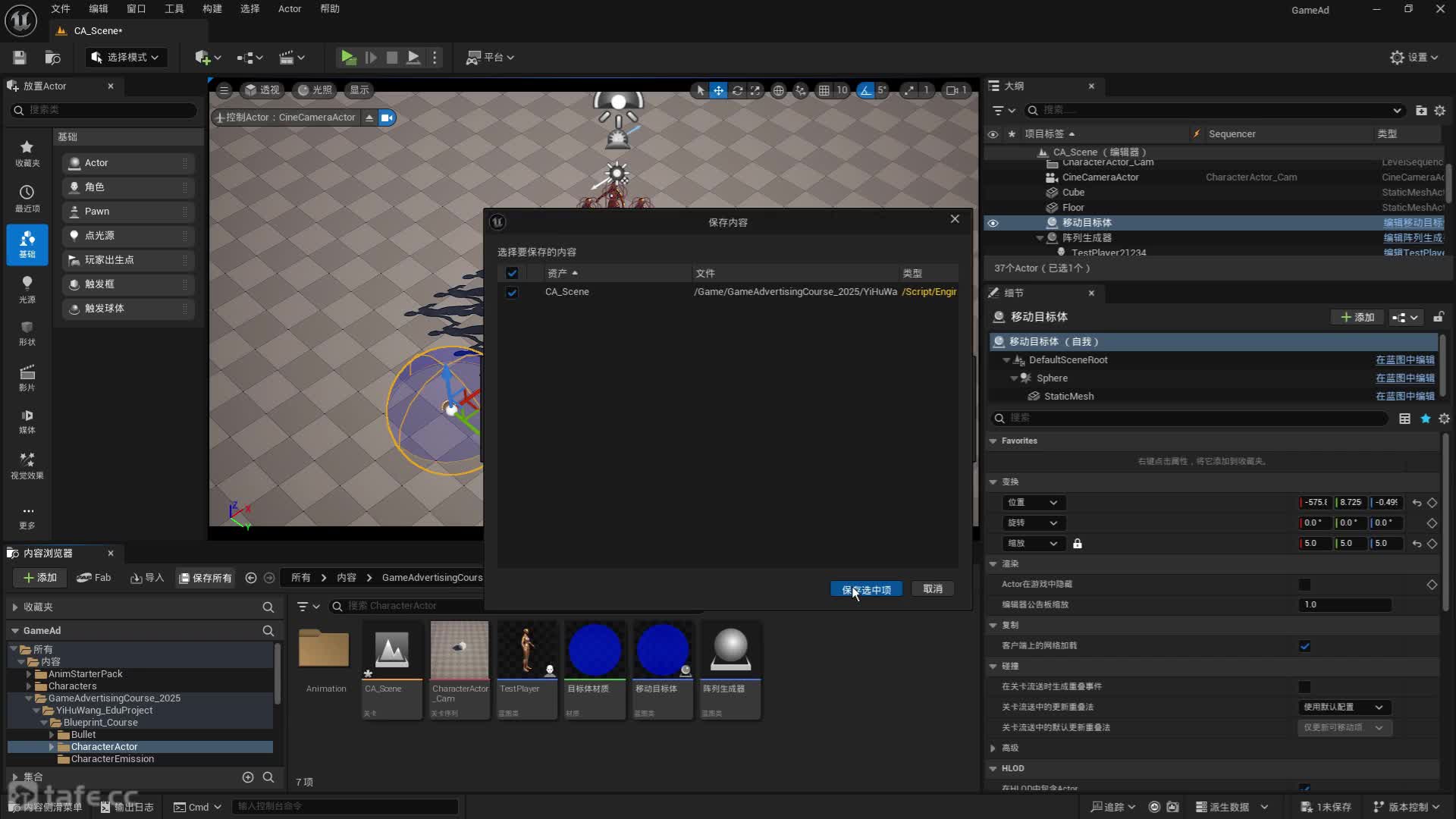Click the scale lock icon in transform
Viewport: 1456px width, 819px height.
point(1077,544)
